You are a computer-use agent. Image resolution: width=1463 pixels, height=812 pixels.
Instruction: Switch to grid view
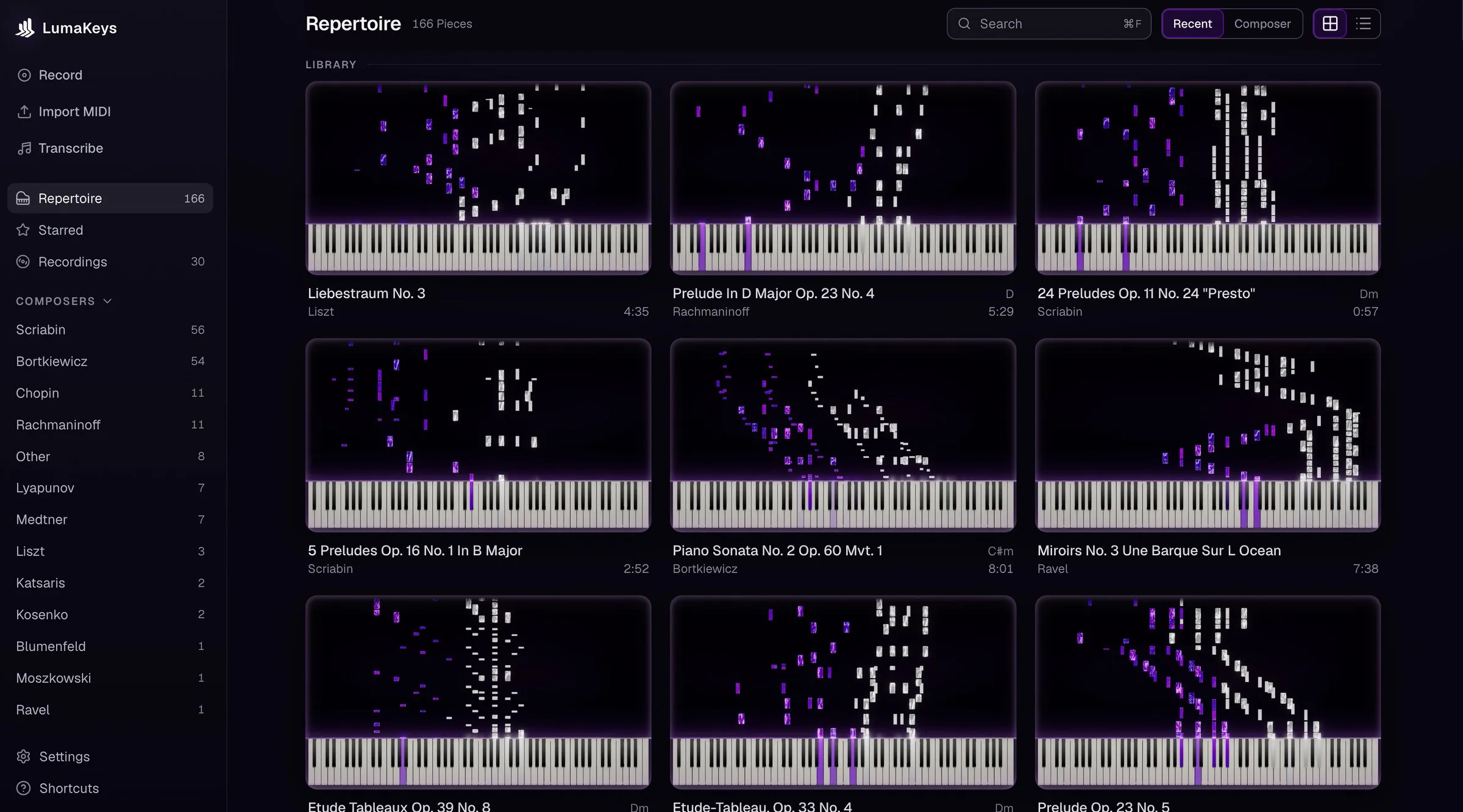[x=1330, y=24]
